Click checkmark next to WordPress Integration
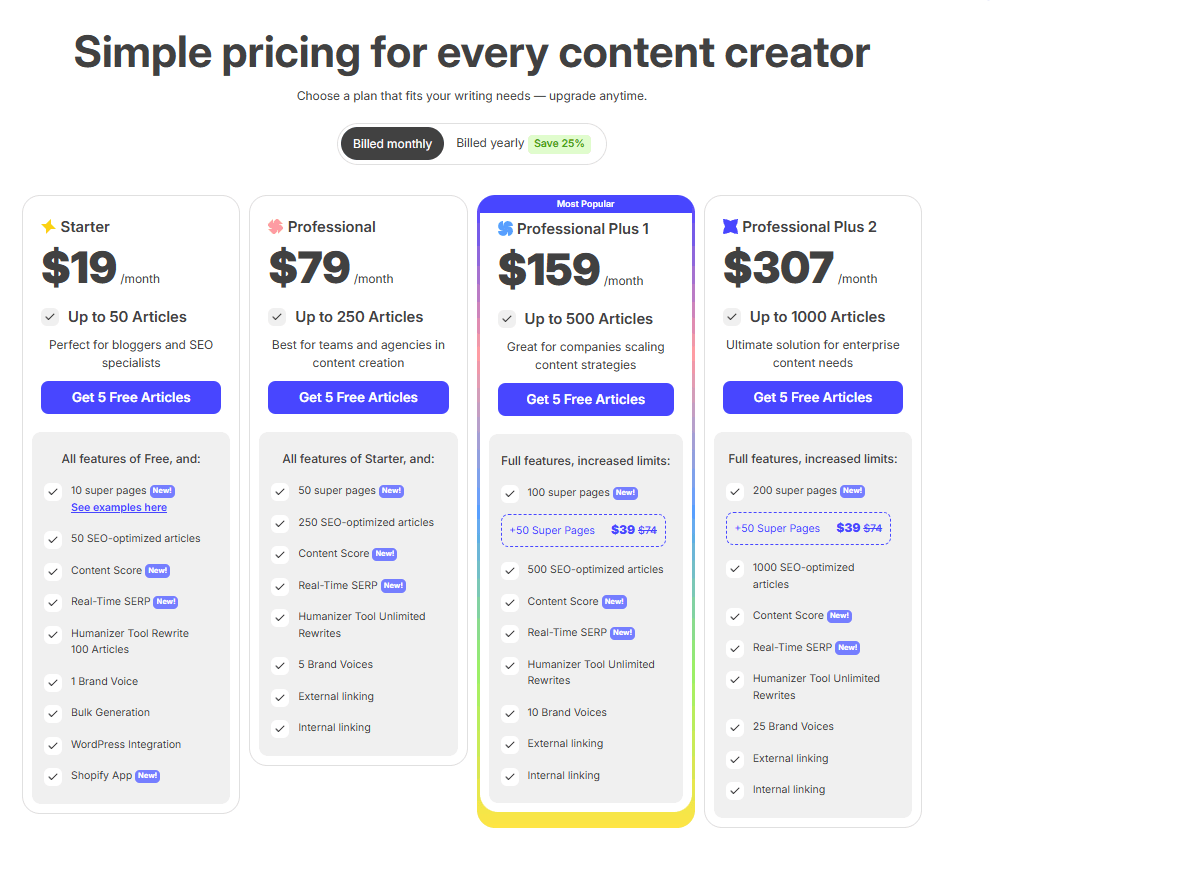The height and width of the screenshot is (880, 1190). tap(53, 745)
